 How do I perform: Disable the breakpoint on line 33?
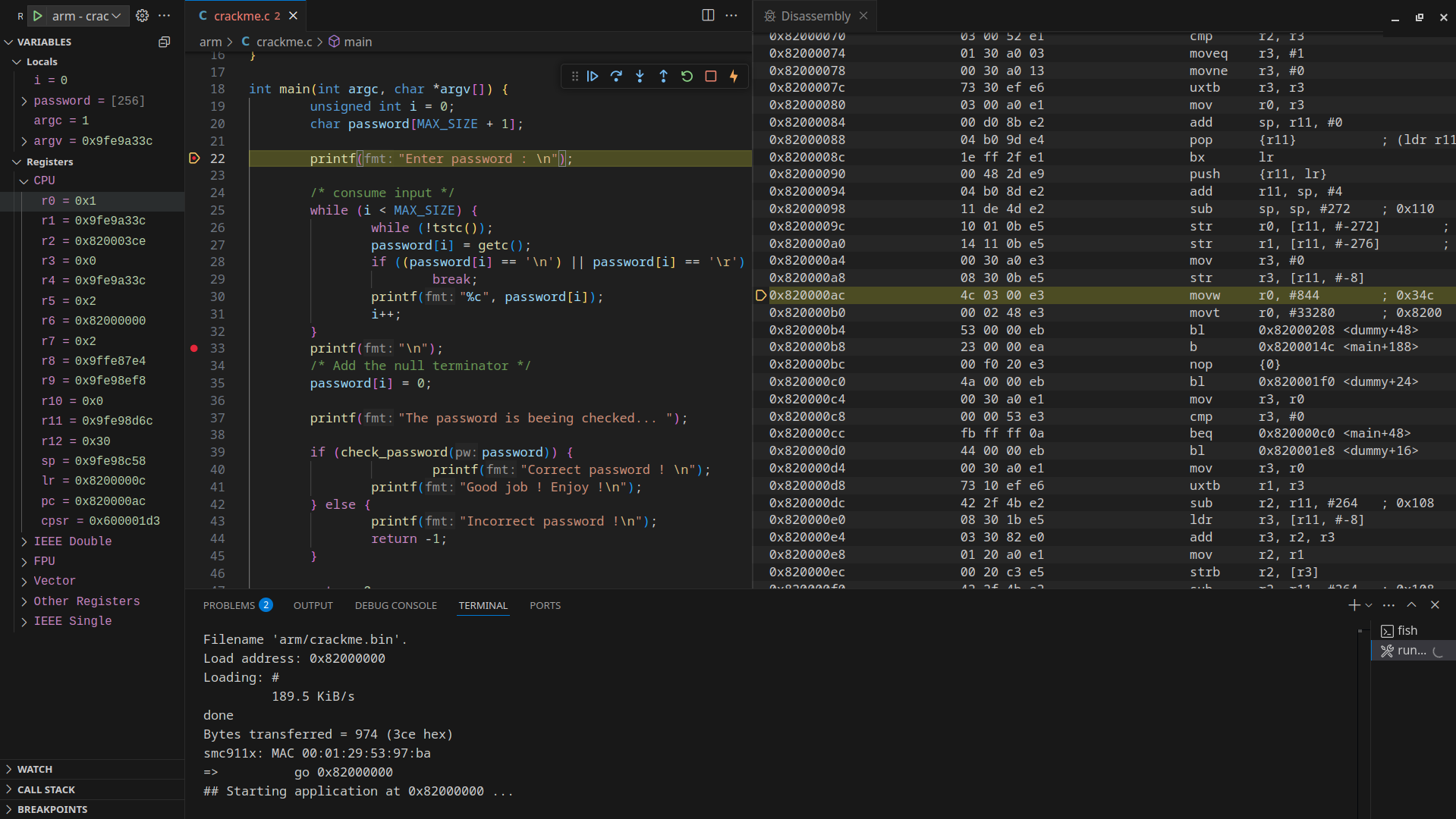point(194,348)
